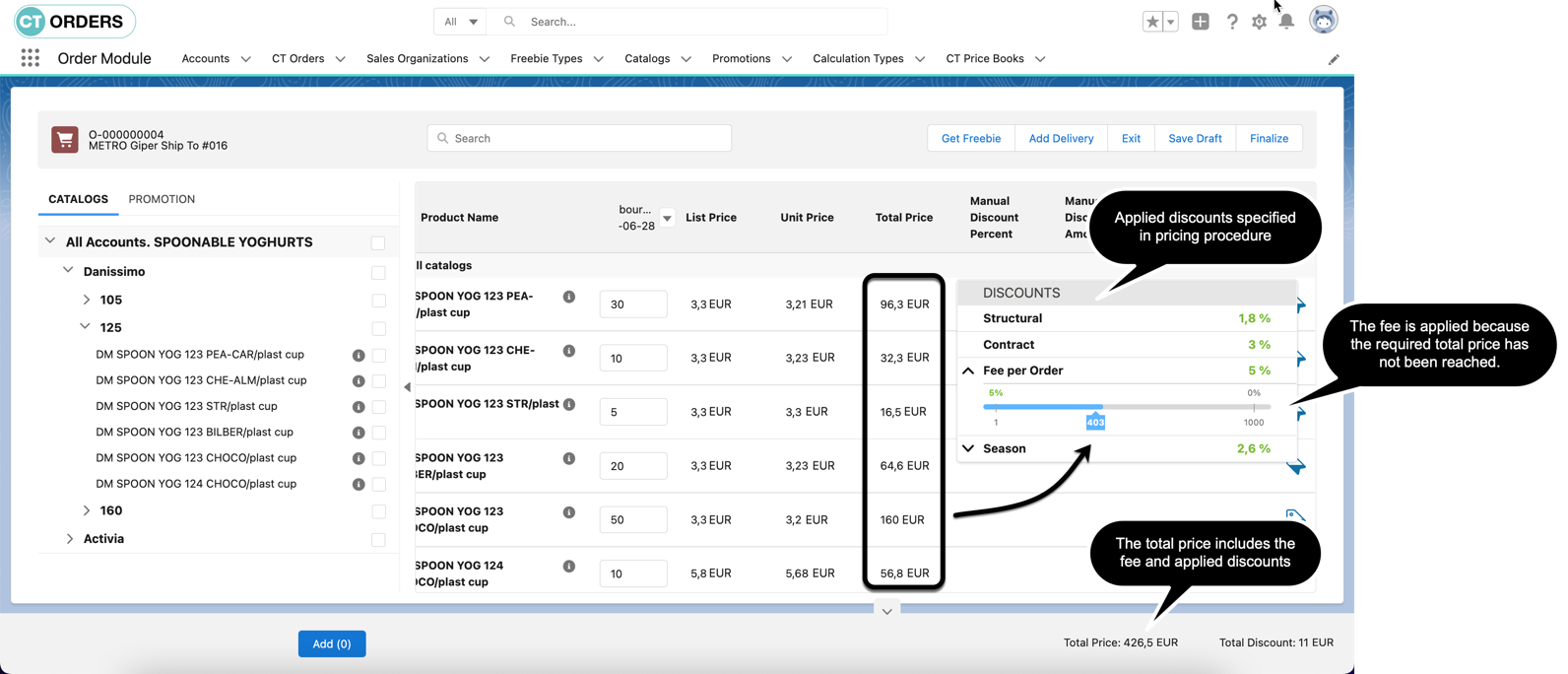Click the order product Search field
This screenshot has height=674, width=1568.
pos(579,138)
